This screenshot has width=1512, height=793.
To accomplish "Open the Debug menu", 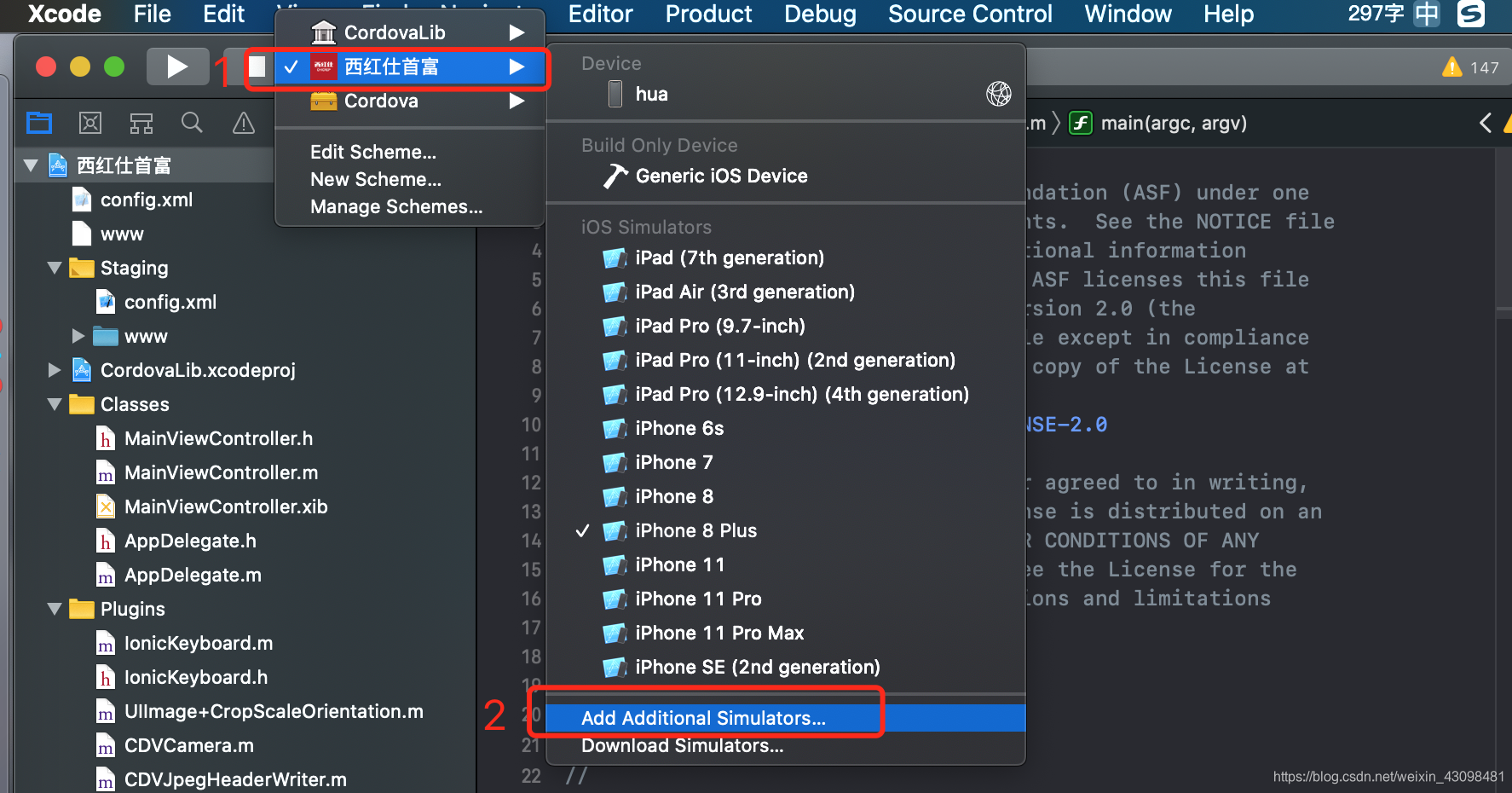I will 820,14.
